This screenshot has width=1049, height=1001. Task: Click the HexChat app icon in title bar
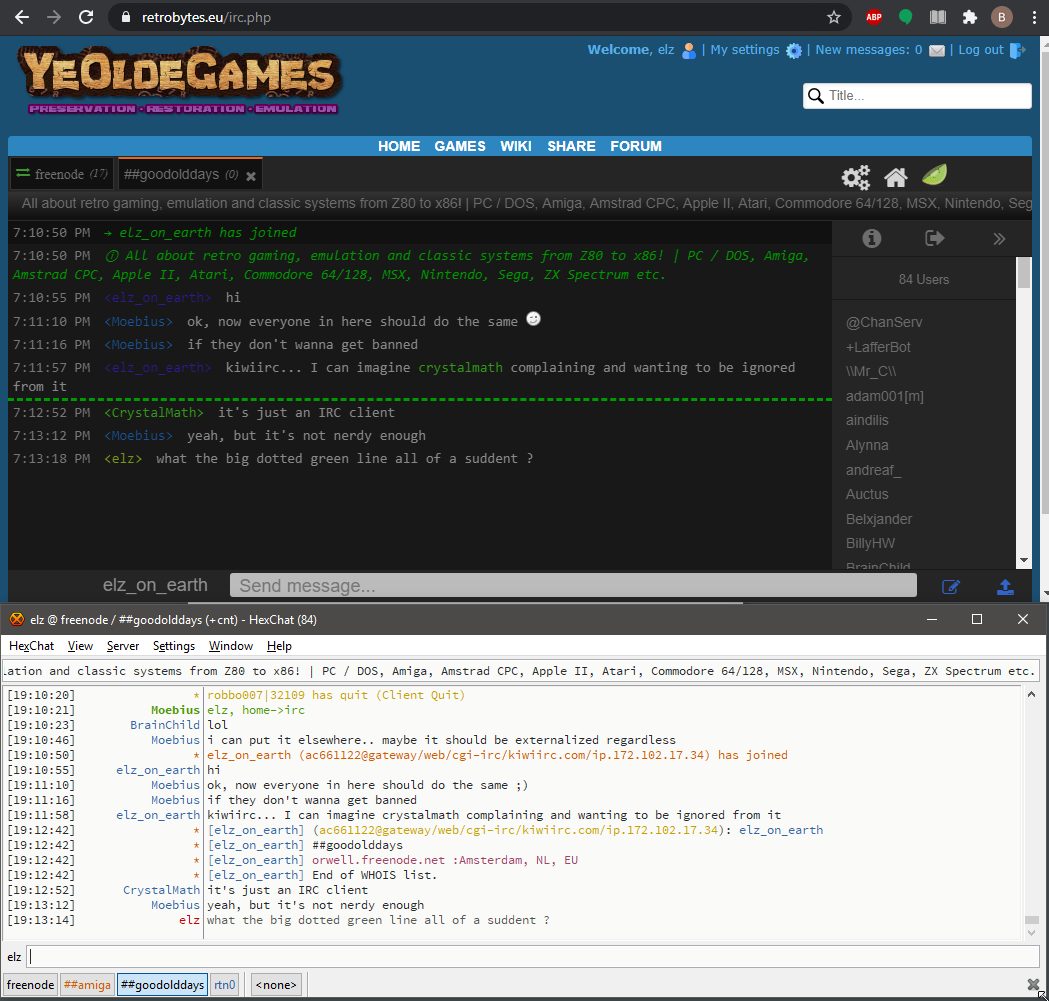[17, 620]
